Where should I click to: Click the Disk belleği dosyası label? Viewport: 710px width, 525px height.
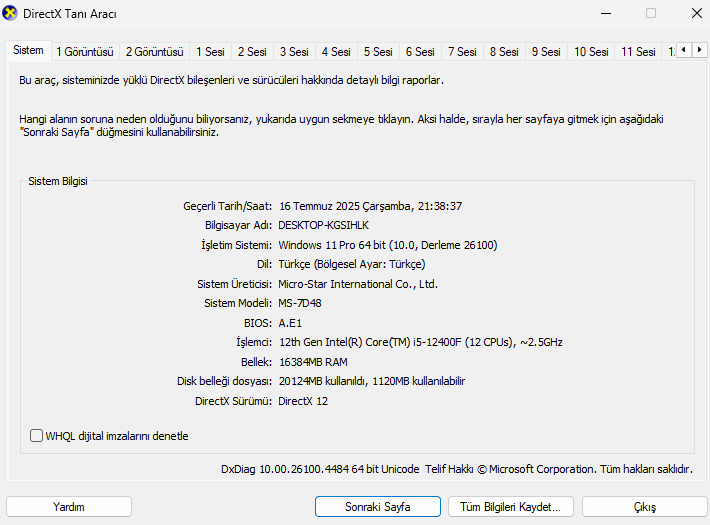pos(225,381)
